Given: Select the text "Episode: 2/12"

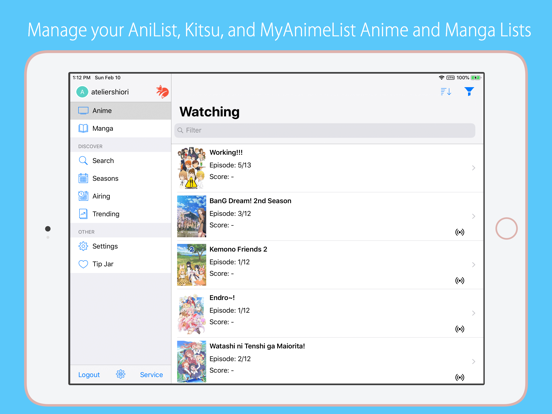Looking at the screenshot, I should [230, 359].
